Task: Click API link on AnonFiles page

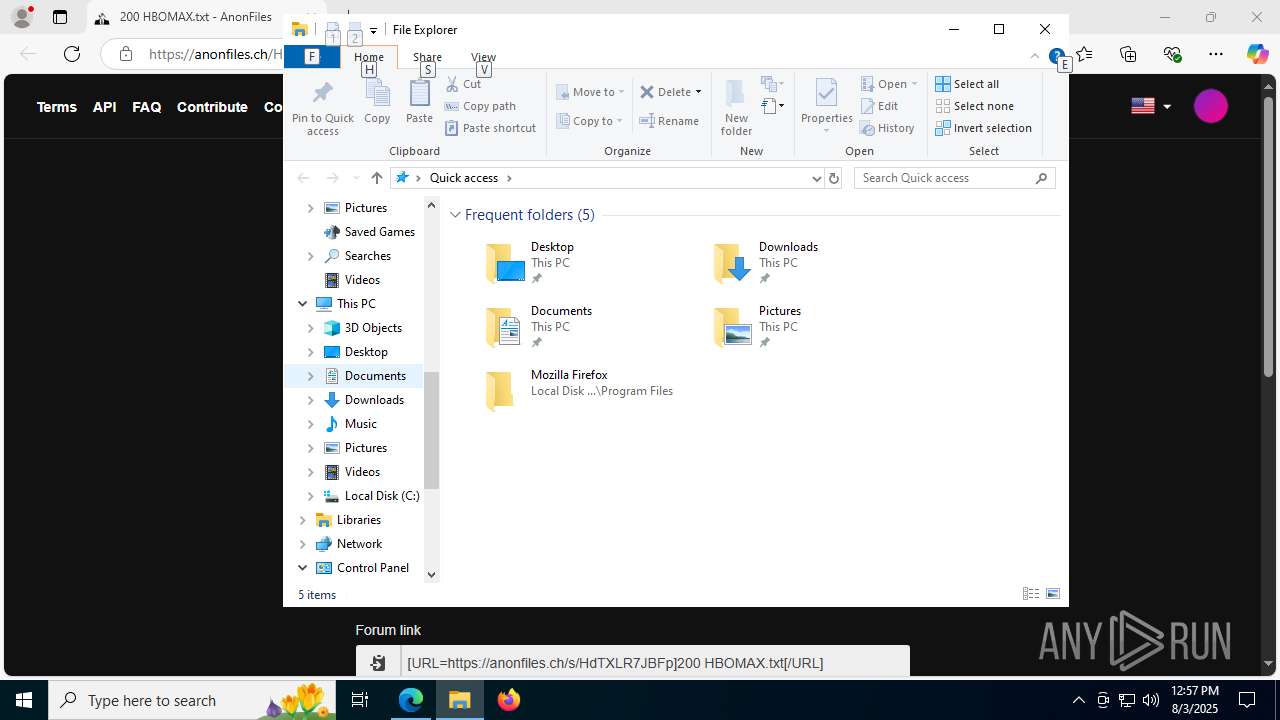Action: [105, 107]
